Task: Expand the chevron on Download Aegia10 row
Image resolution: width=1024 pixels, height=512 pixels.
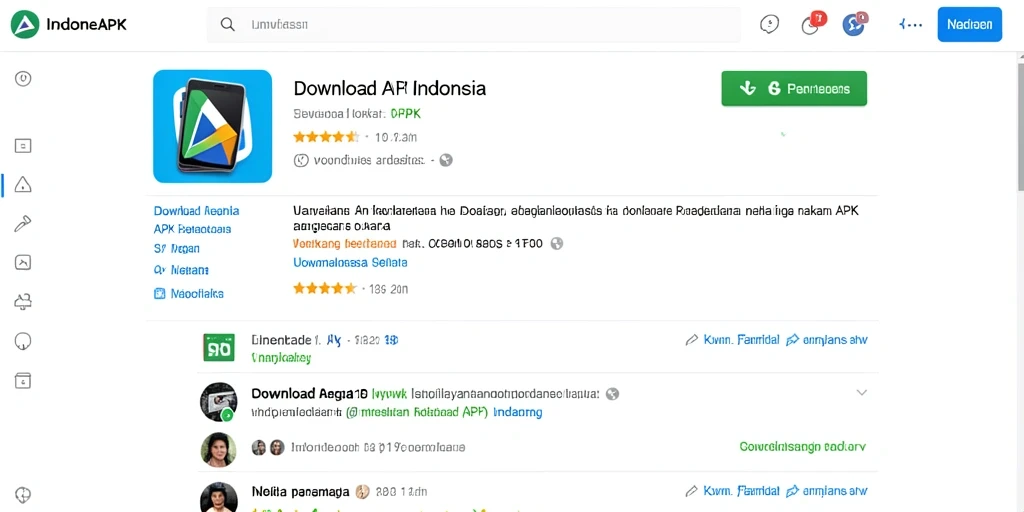Action: (x=861, y=393)
